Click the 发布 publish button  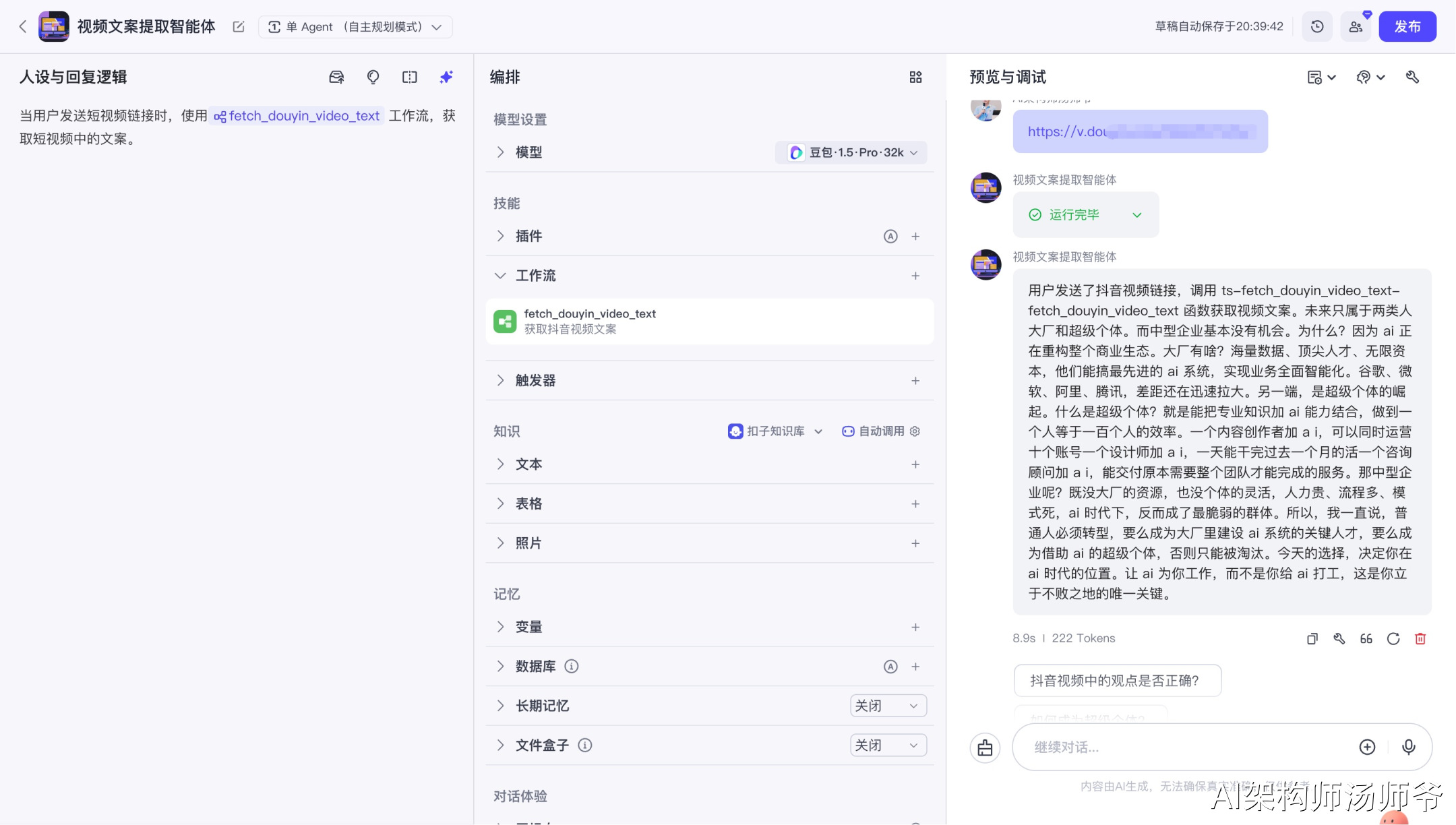[x=1407, y=26]
